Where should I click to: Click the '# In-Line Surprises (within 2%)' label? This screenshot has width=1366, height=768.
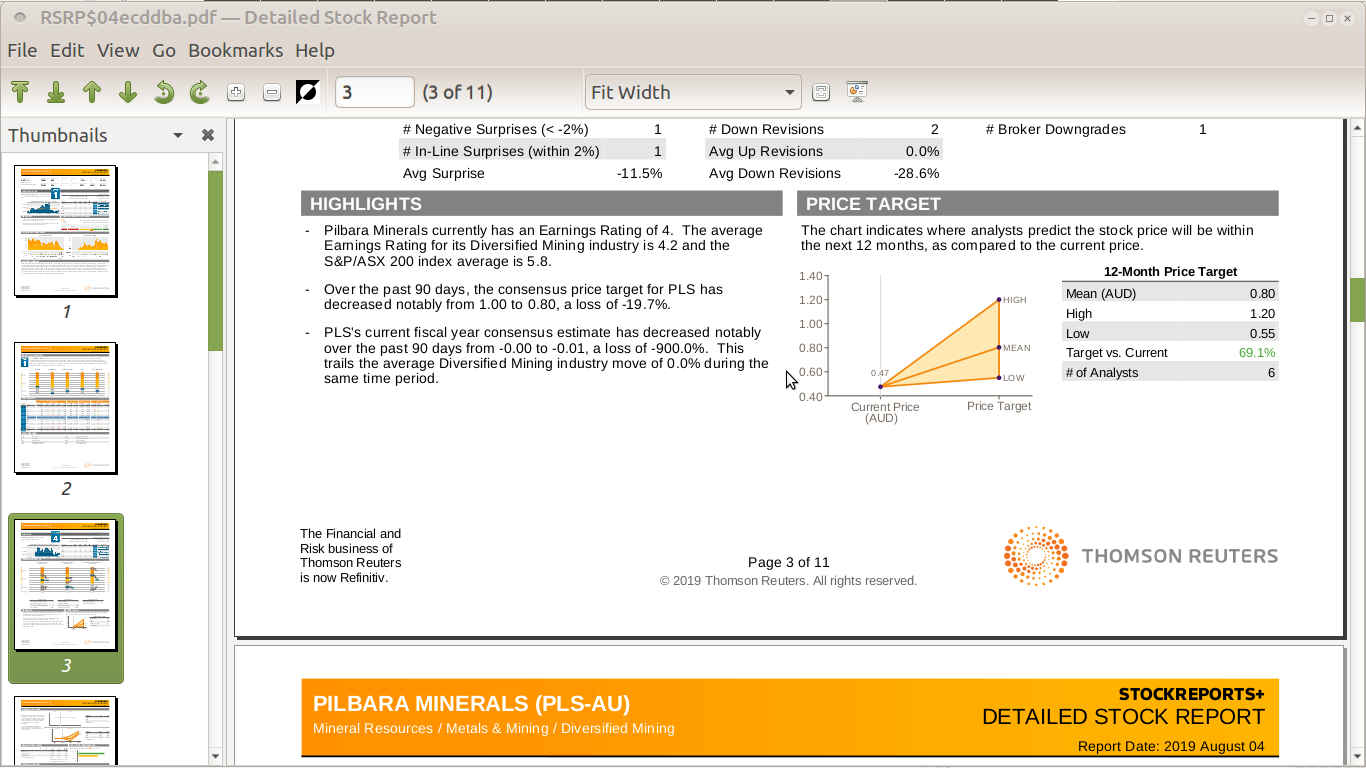coord(501,152)
